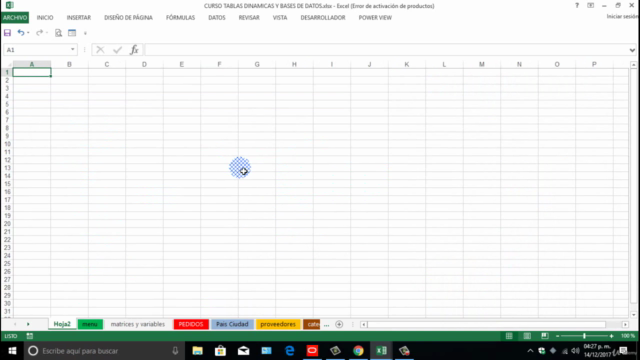Show more sheet tabs via ellipsis

pyautogui.click(x=326, y=324)
